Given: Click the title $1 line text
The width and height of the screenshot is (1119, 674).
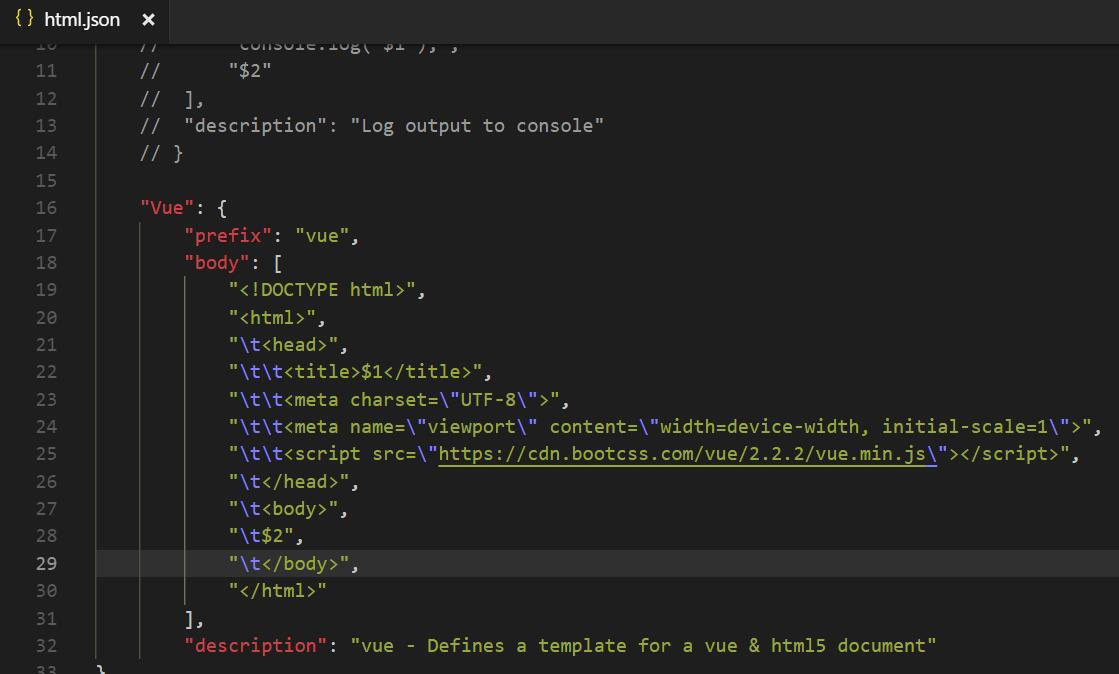Looking at the screenshot, I should (355, 372).
